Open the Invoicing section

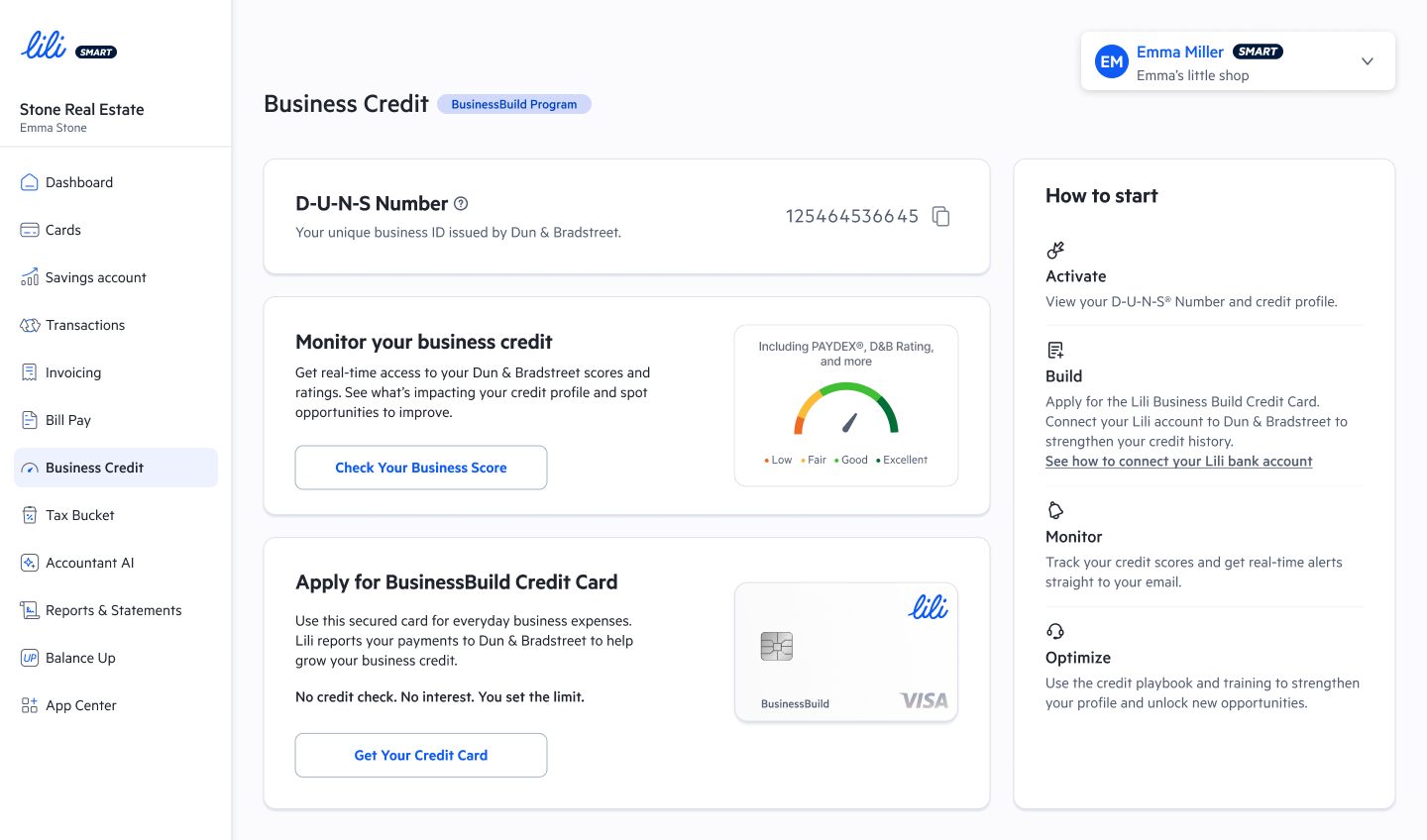[73, 372]
